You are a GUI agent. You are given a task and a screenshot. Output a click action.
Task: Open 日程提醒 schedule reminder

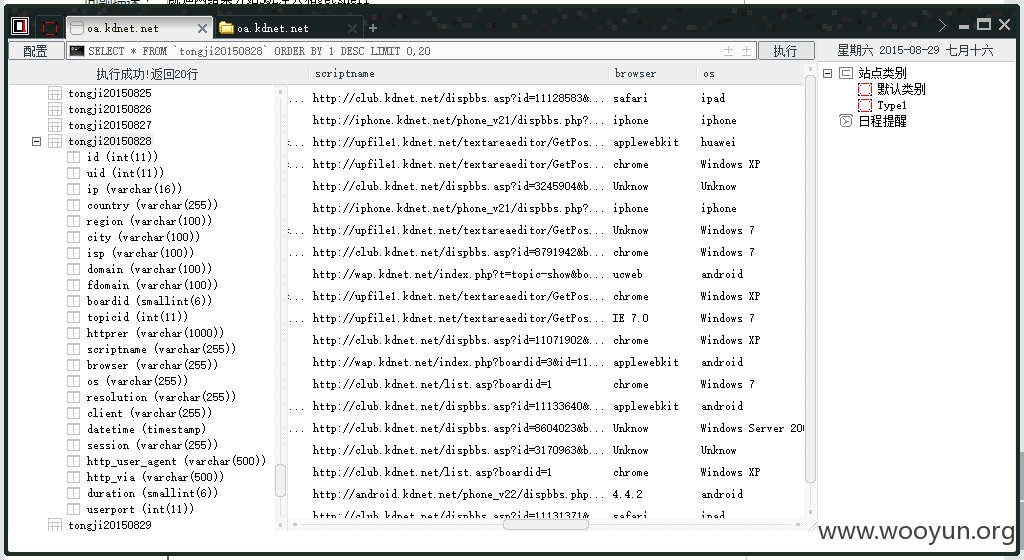pos(882,121)
